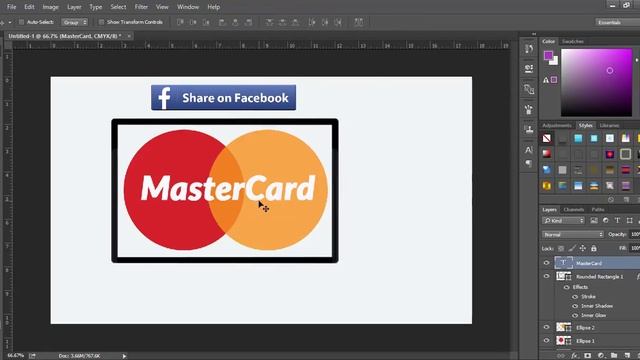Screen dimensions: 640x360
Task: Open the Layer menu
Action: coord(74,7)
